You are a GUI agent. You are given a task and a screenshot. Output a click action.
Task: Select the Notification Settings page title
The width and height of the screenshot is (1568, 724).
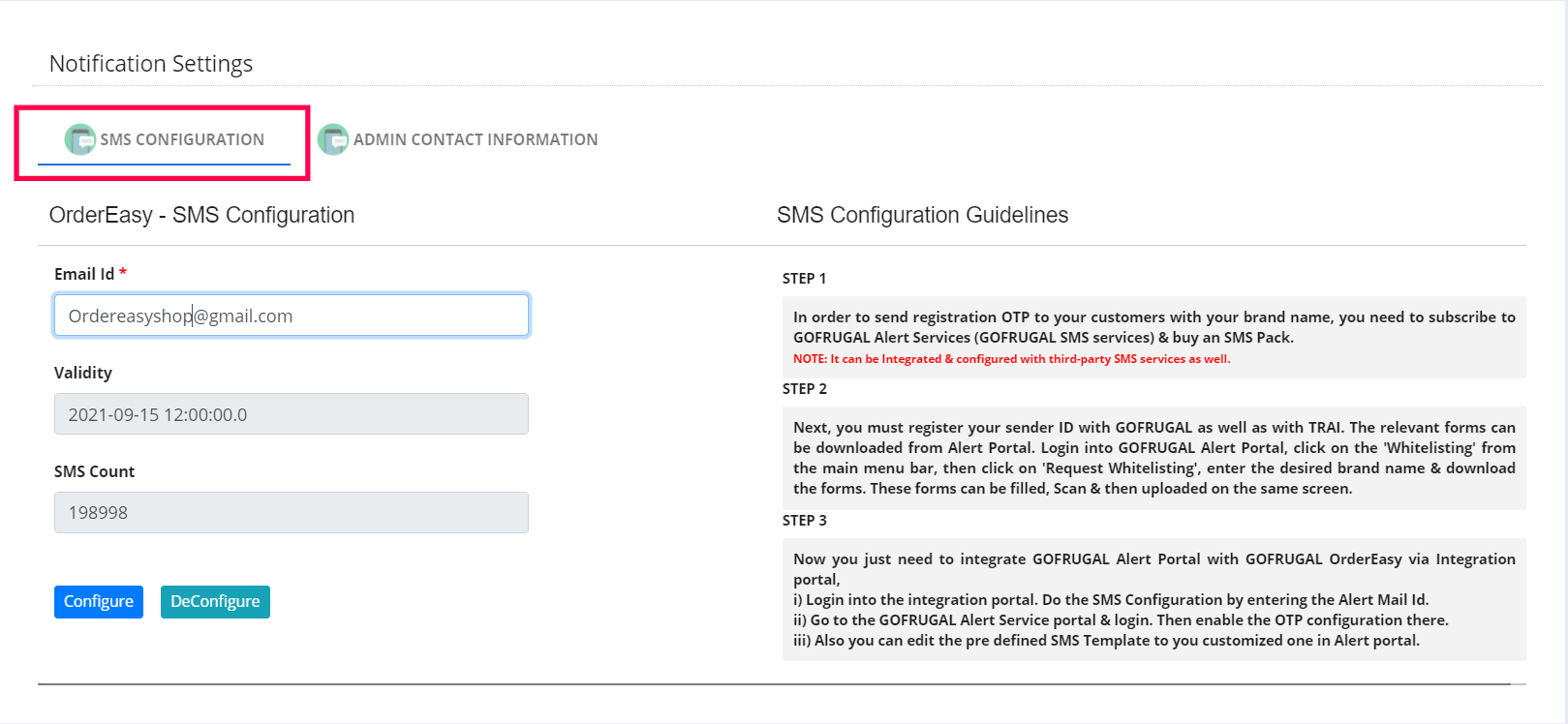[x=151, y=64]
